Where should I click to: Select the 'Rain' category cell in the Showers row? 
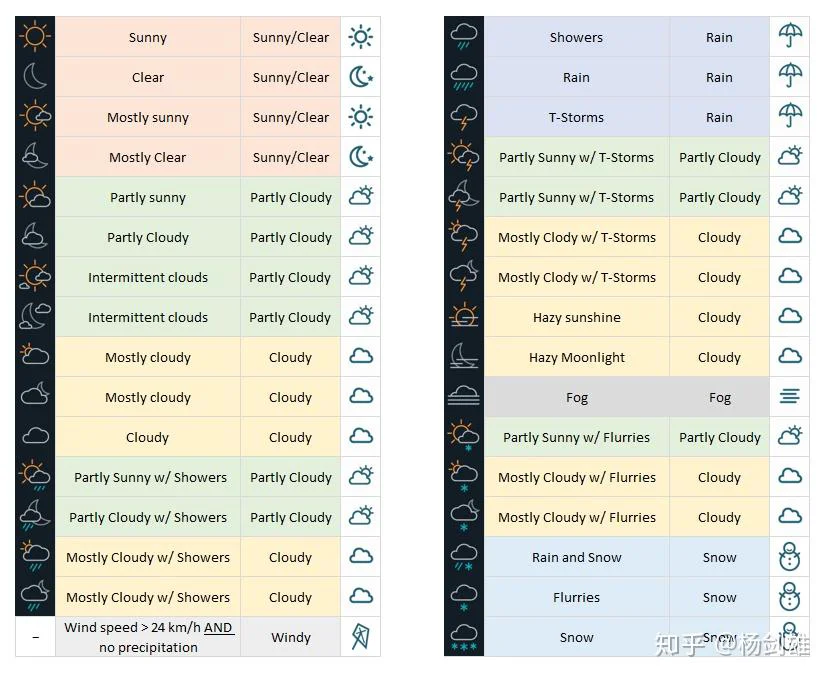tap(719, 37)
